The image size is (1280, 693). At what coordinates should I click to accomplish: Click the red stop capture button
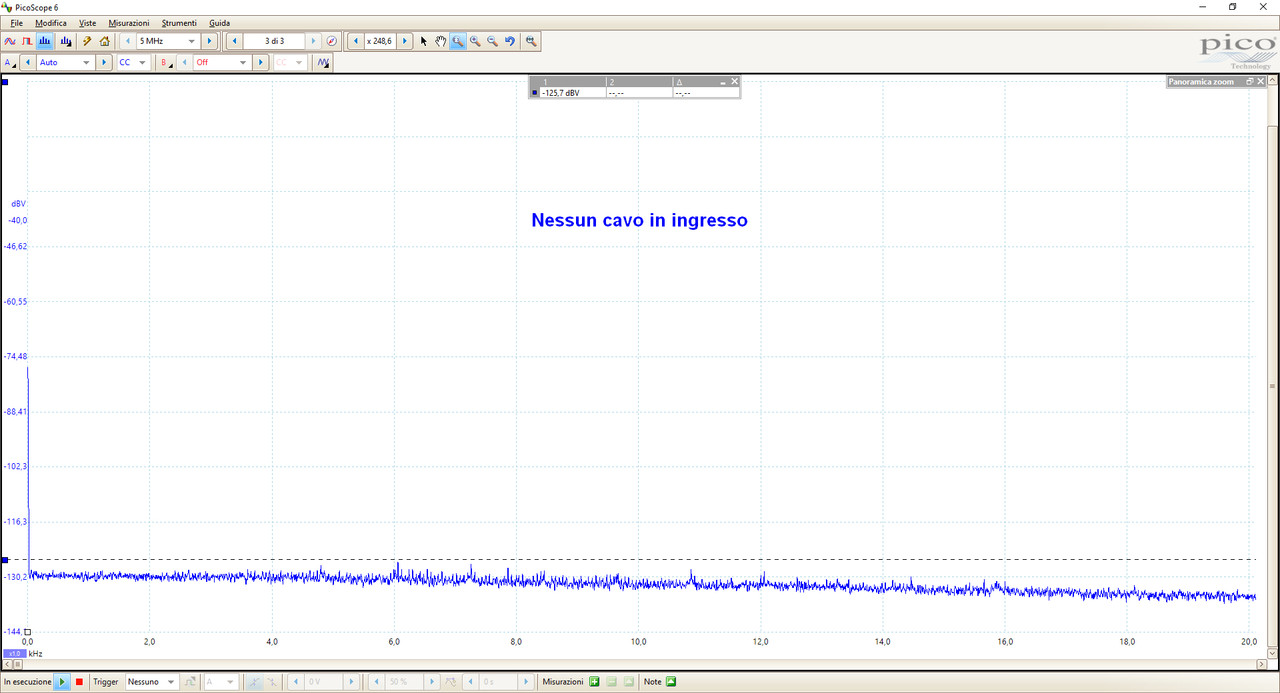point(79,682)
